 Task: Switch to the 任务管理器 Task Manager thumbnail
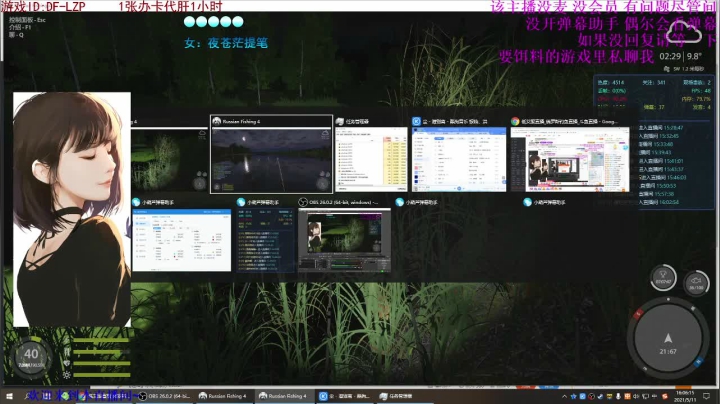(x=371, y=159)
